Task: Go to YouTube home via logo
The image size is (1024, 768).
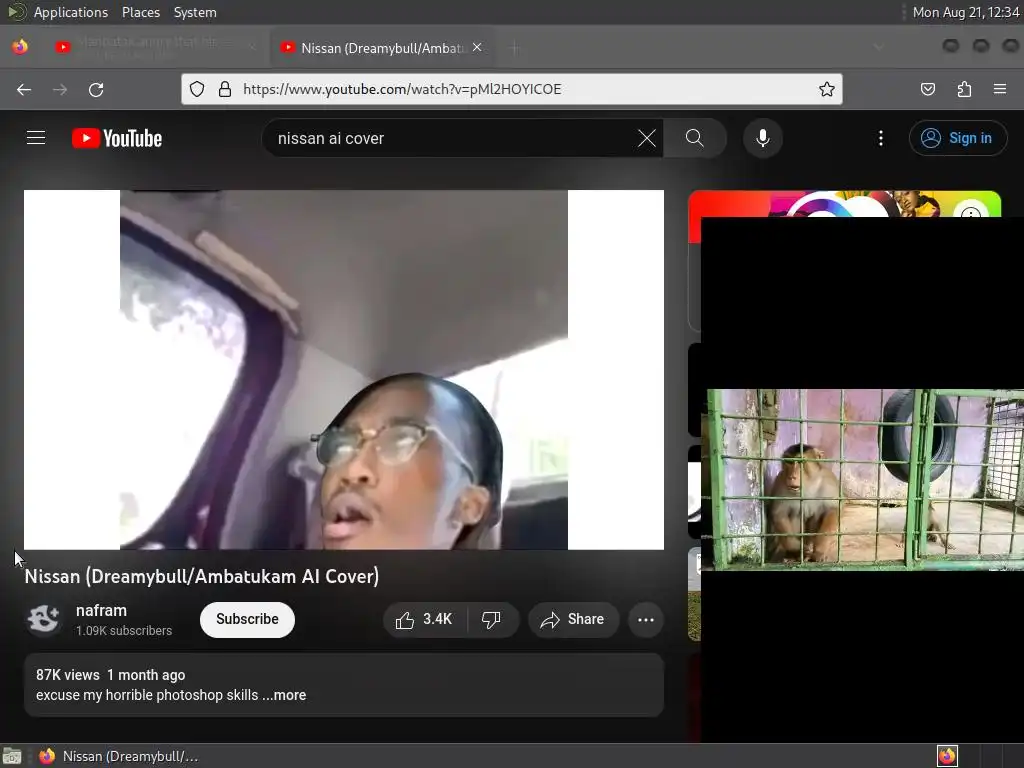Action: pyautogui.click(x=117, y=138)
